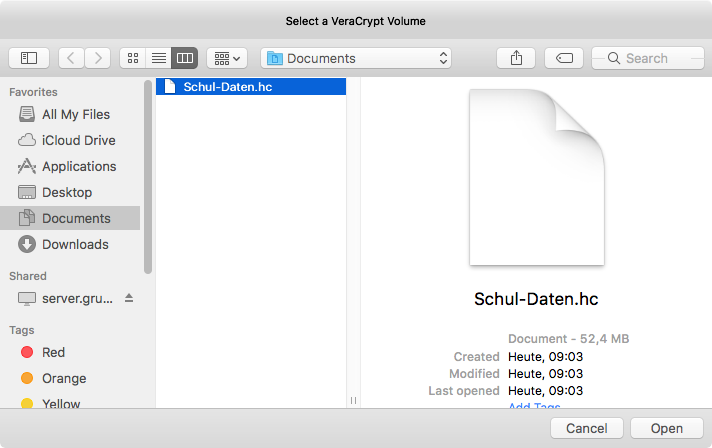Select the Red tag
712x448 pixels.
[53, 352]
